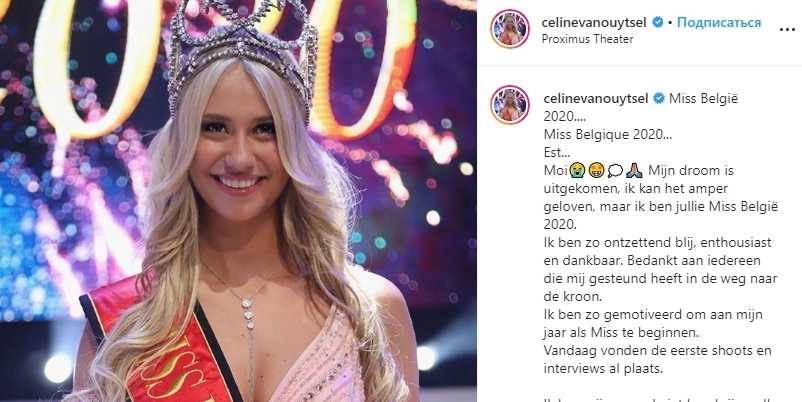Open the three-dot more options menu
Screen dimensions: 802x402
787,30
